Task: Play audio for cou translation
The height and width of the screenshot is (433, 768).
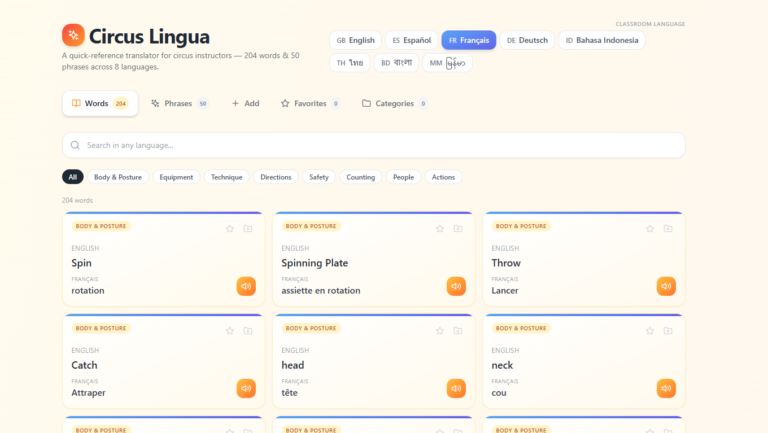Action: pos(666,388)
